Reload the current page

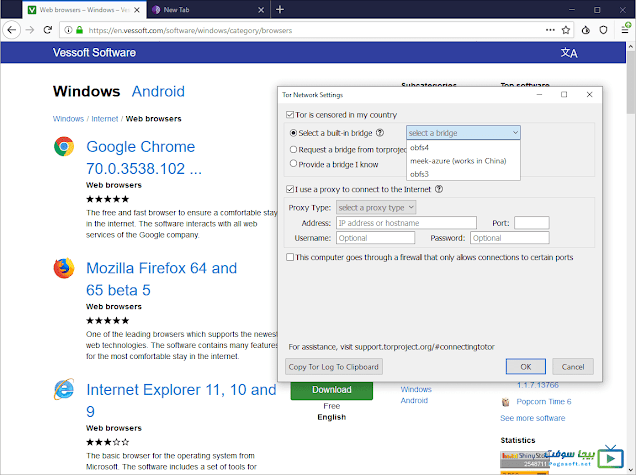point(47,30)
